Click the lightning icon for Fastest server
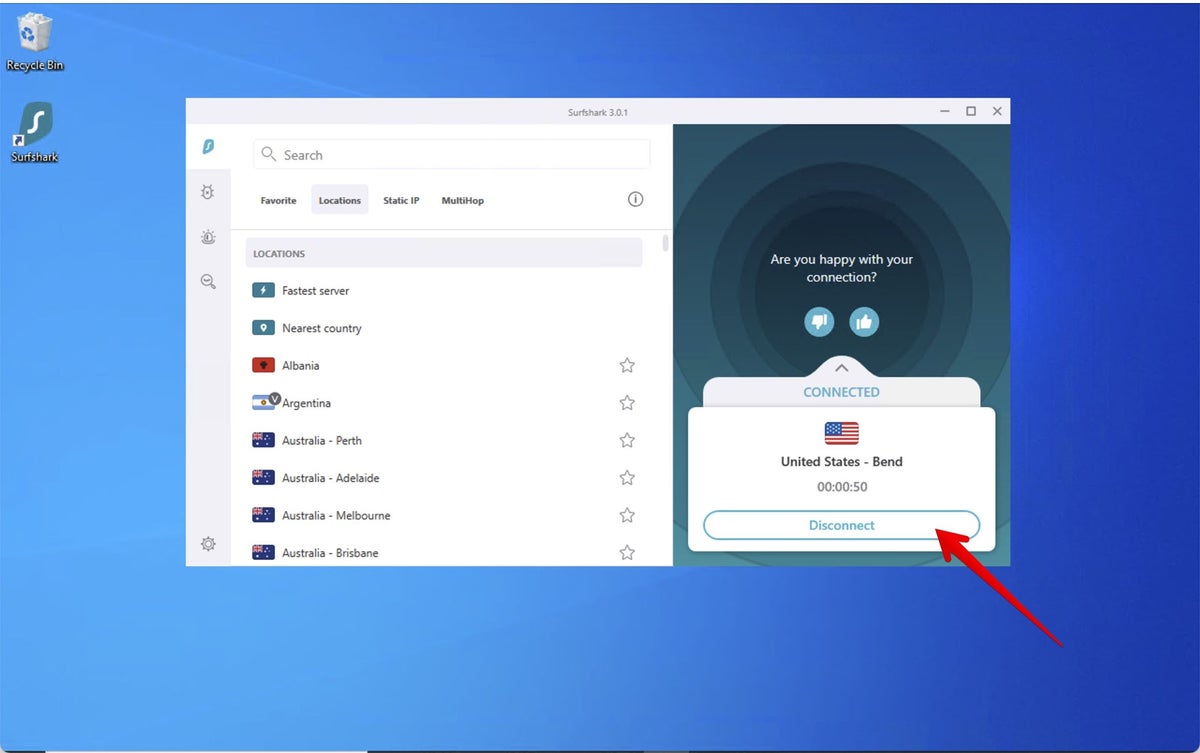The width and height of the screenshot is (1200, 753). tap(263, 290)
